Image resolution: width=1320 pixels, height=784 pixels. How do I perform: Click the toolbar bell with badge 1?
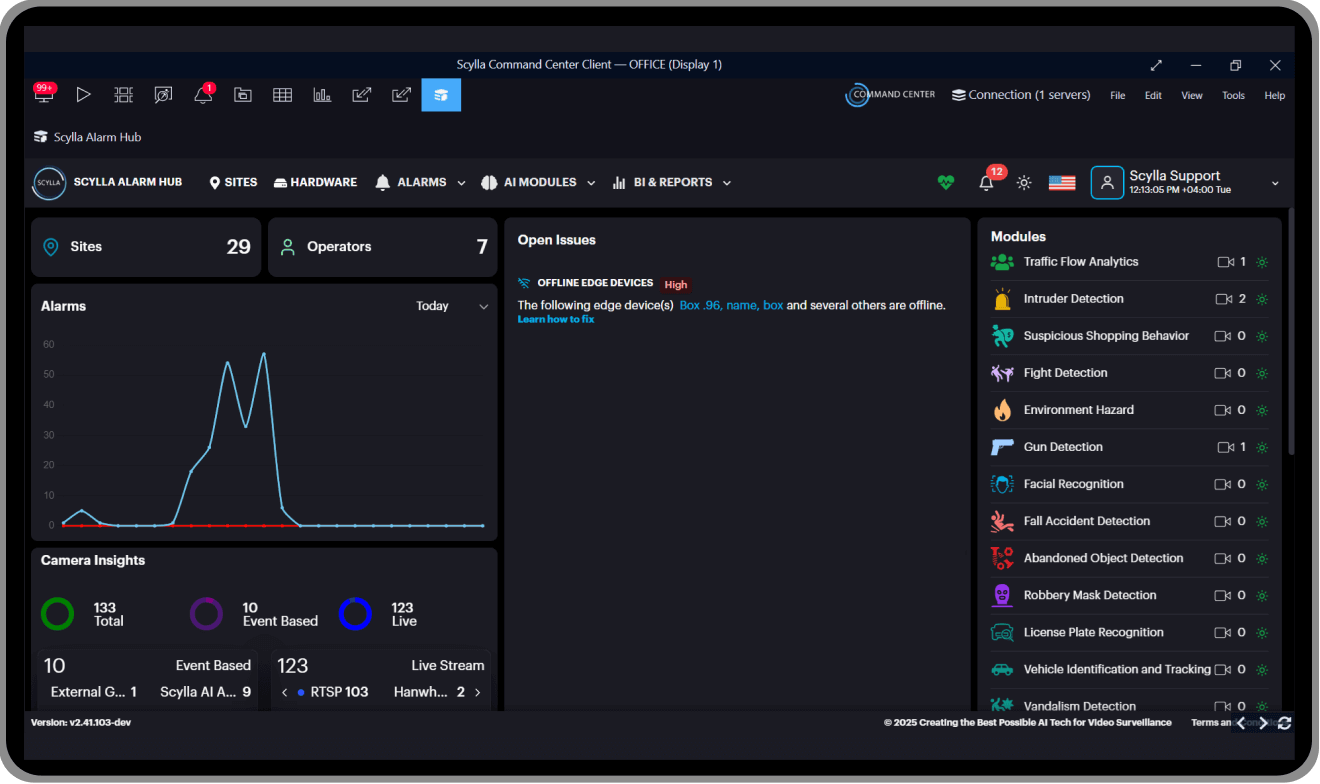coord(203,96)
